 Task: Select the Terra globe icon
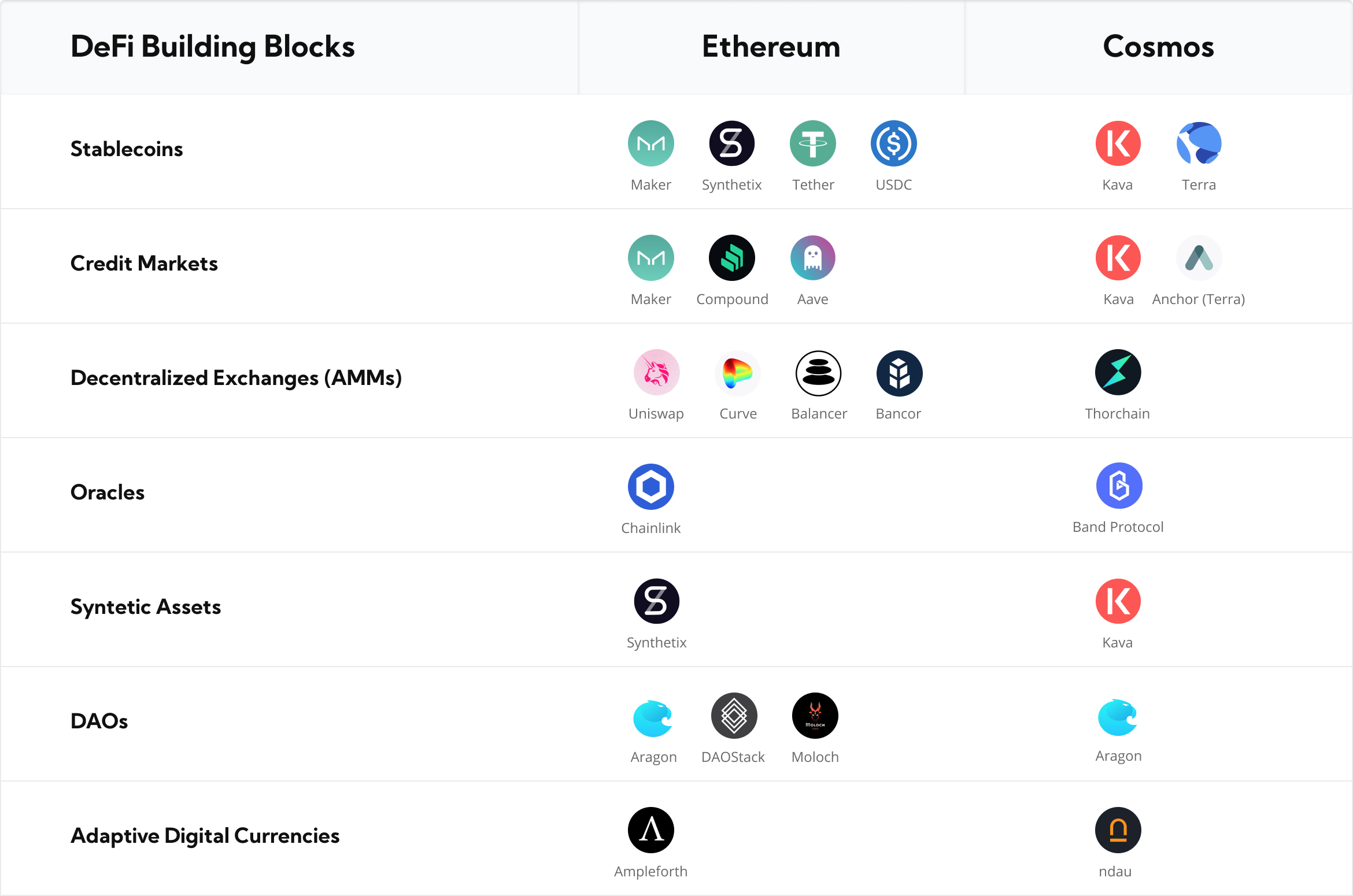[x=1199, y=143]
